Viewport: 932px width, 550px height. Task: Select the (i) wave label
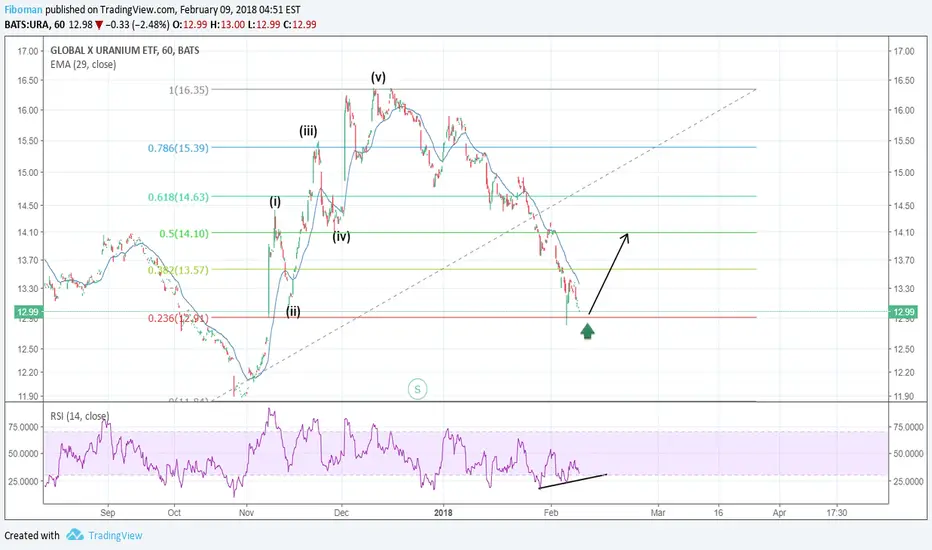tap(275, 202)
